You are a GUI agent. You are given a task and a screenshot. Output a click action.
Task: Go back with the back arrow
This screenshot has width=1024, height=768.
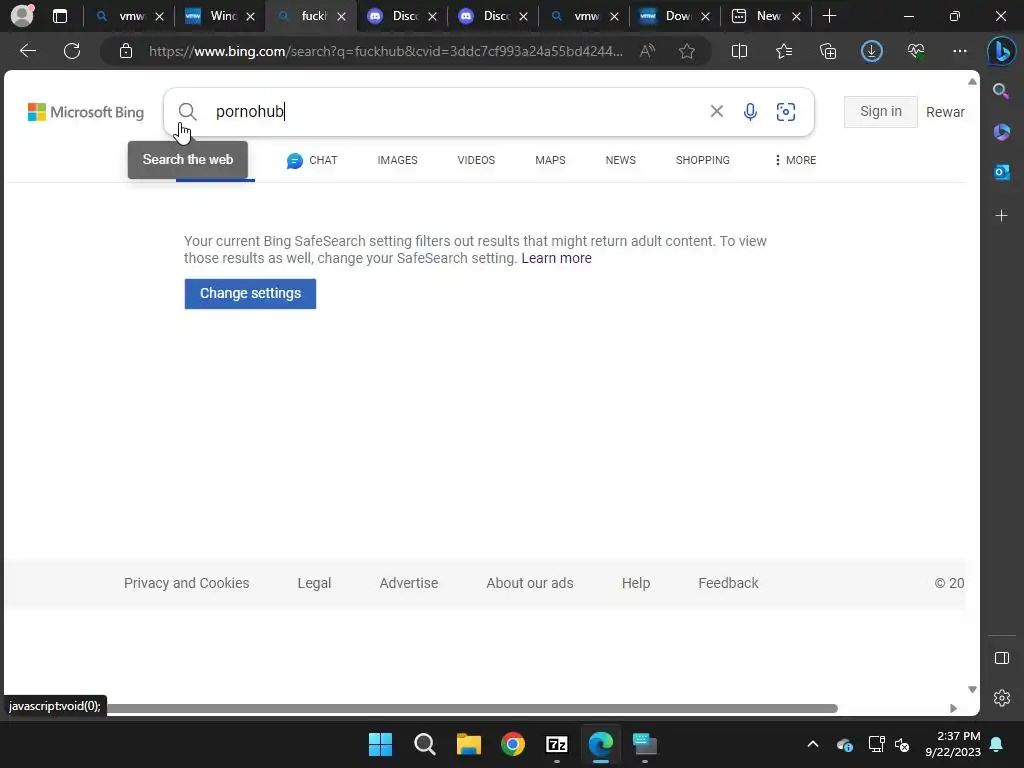(x=28, y=51)
